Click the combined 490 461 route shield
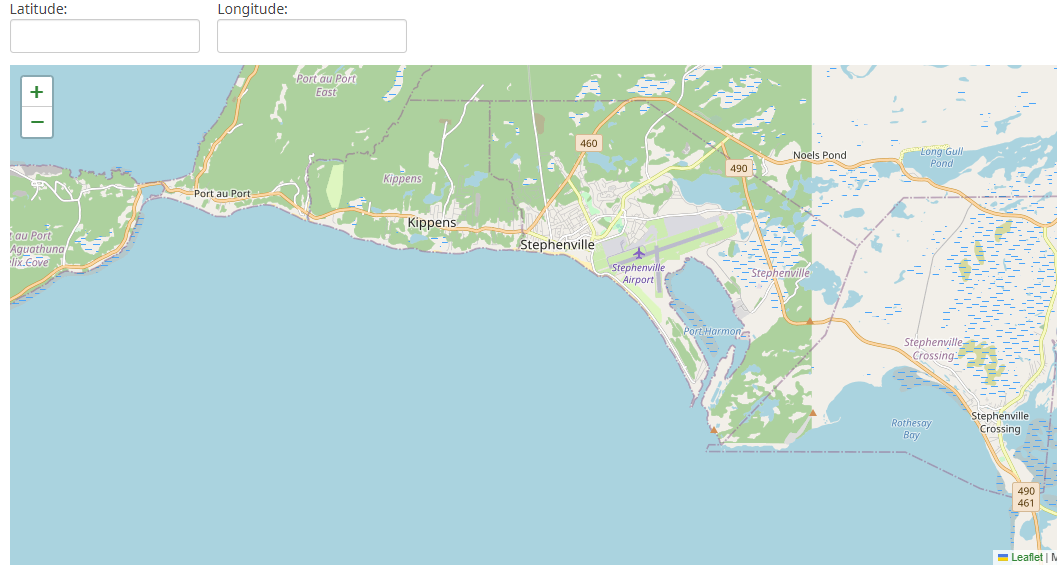Image resolution: width=1057 pixels, height=568 pixels. coord(1026,497)
